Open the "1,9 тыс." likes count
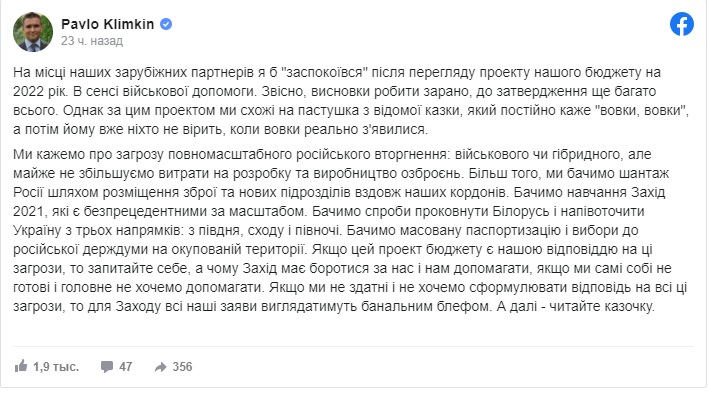Viewport: 708px width, 393px height. click(x=56, y=367)
